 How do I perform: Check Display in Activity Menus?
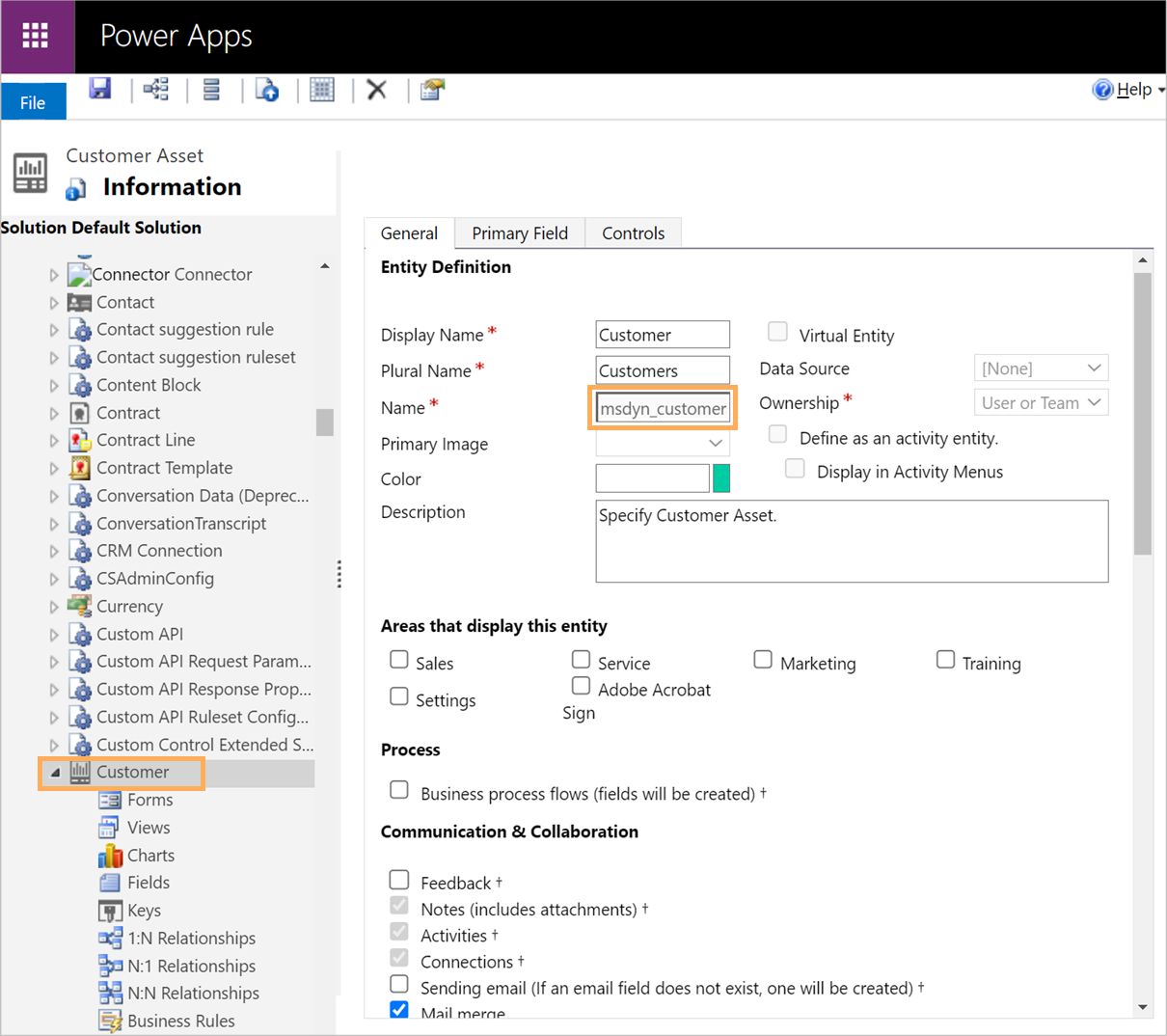click(x=795, y=468)
